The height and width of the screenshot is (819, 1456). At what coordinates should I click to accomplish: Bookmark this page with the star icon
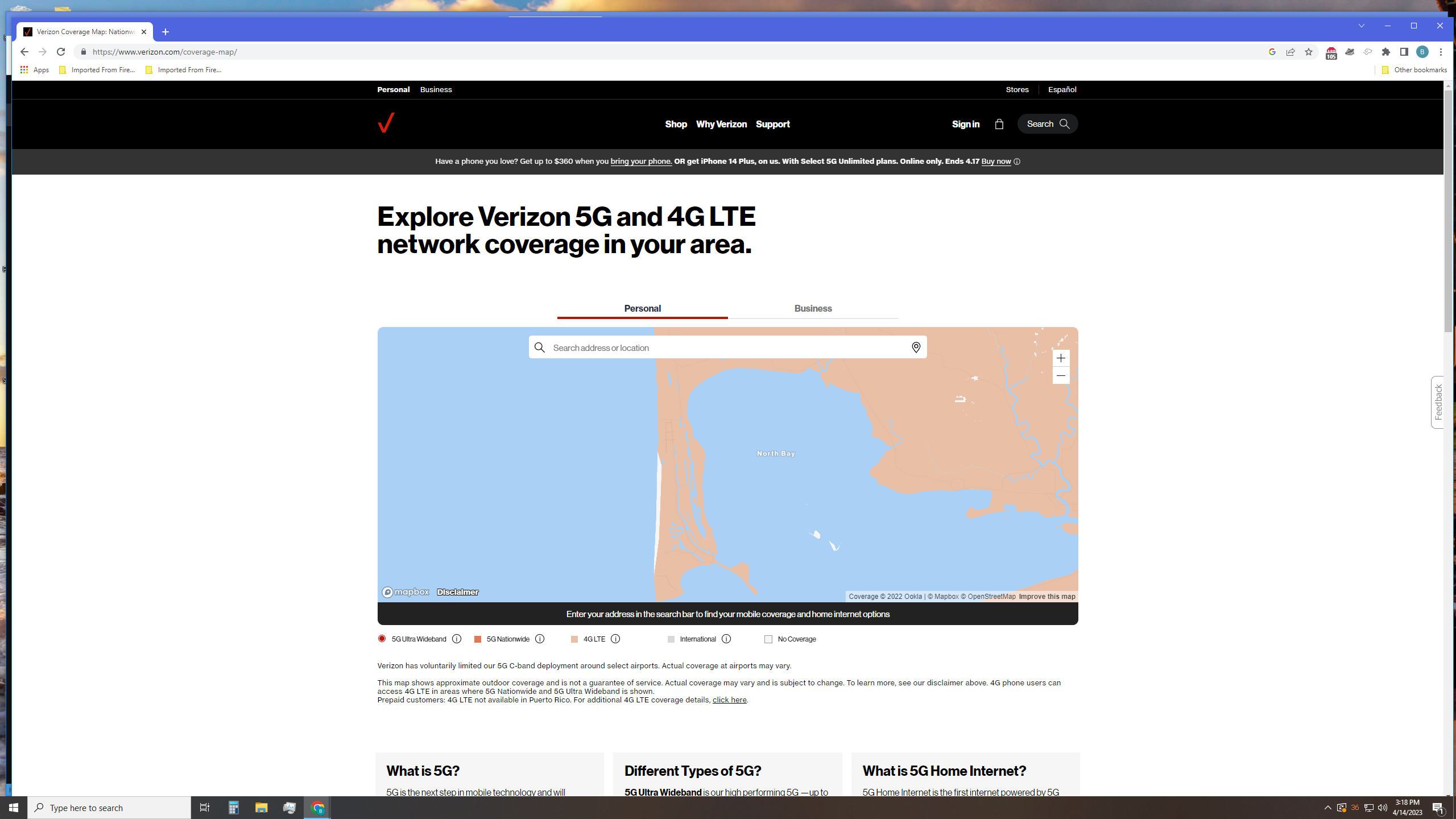click(1309, 52)
